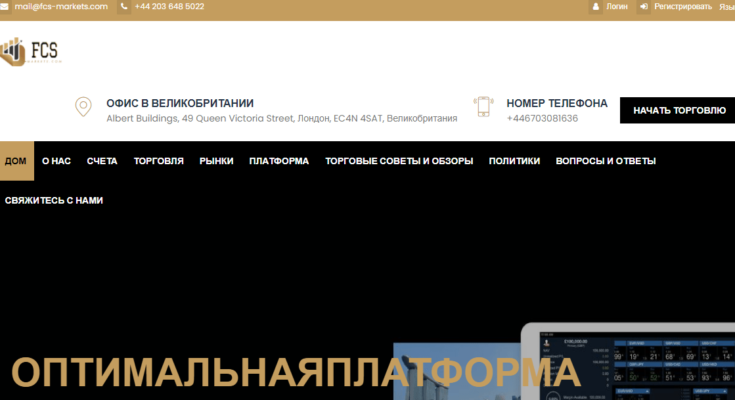Viewport: 735px width, 400px height.
Task: Click the FCS Markets logo
Action: (31, 52)
